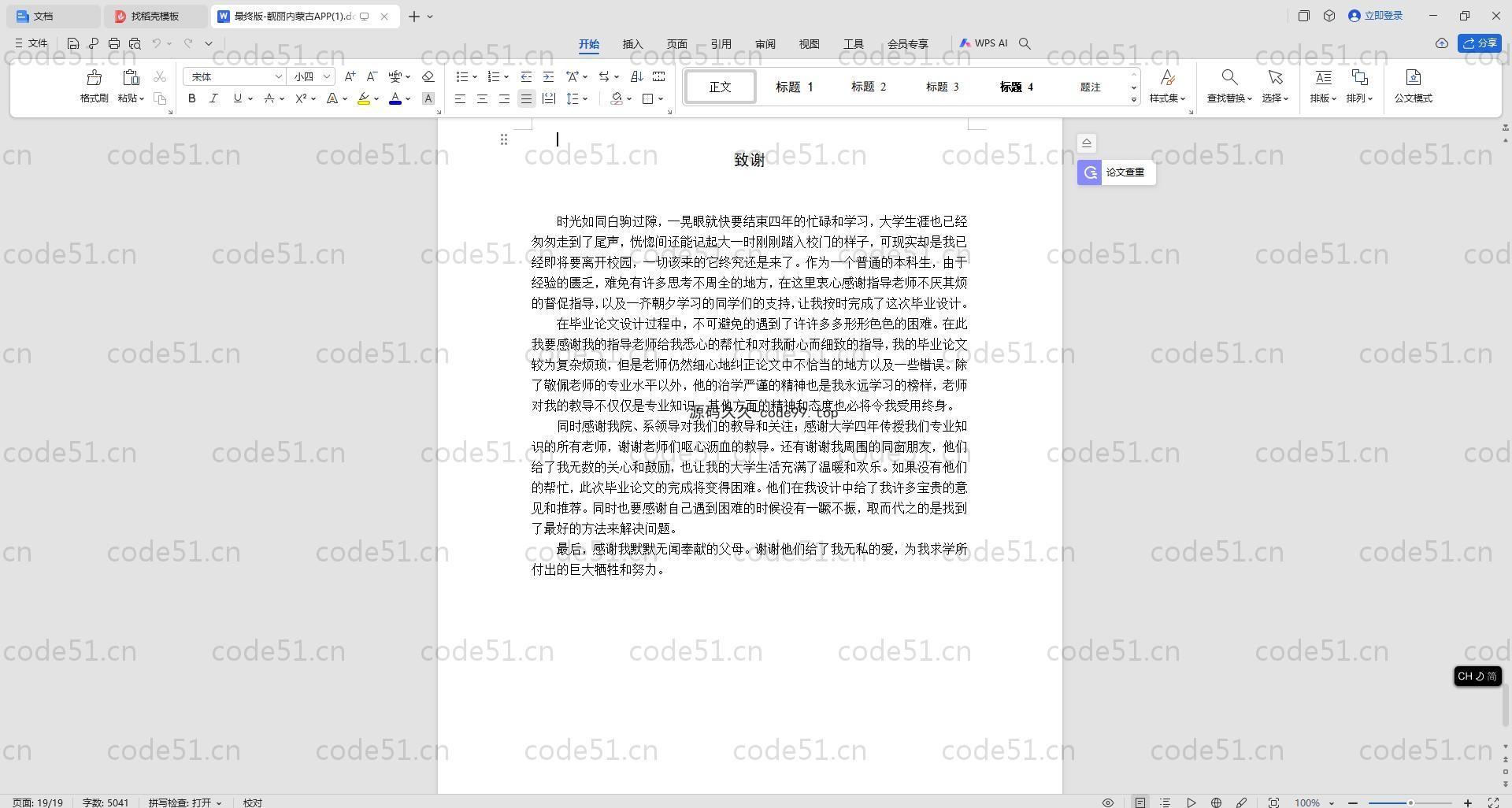Decrease font size with A- icon
Image resolution: width=1512 pixels, height=808 pixels.
point(372,76)
